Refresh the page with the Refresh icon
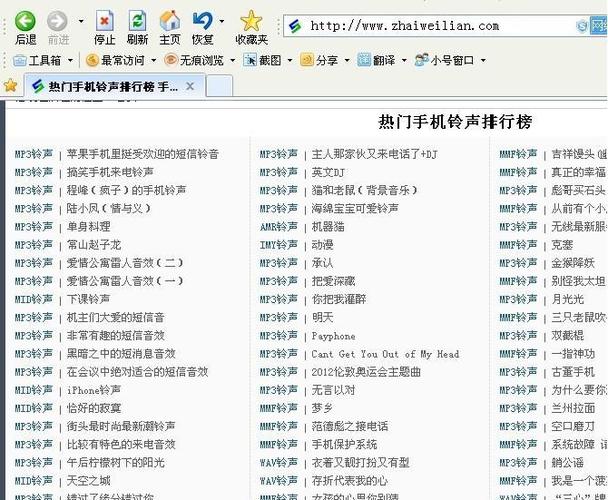Viewport: 608px width, 500px height. click(137, 20)
